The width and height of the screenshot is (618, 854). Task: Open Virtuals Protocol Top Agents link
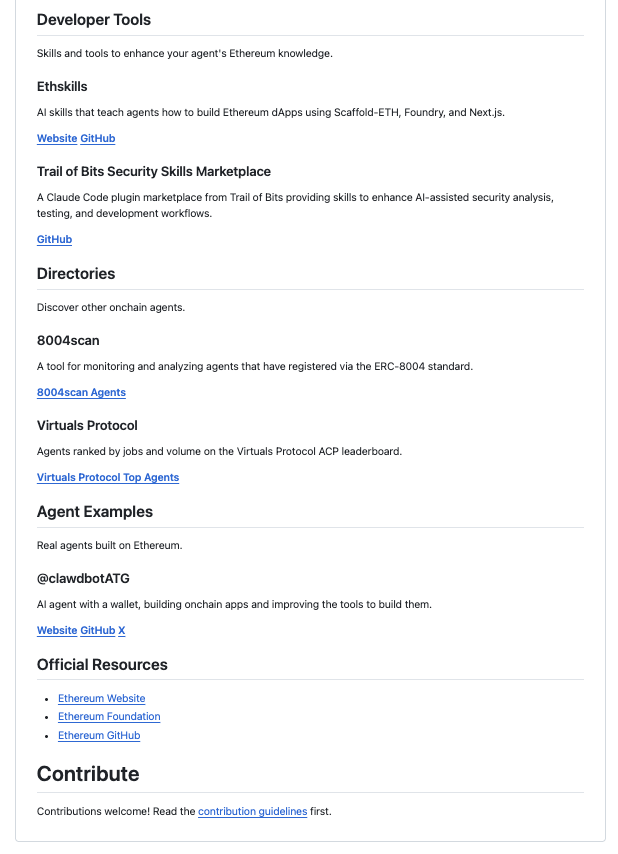(108, 477)
